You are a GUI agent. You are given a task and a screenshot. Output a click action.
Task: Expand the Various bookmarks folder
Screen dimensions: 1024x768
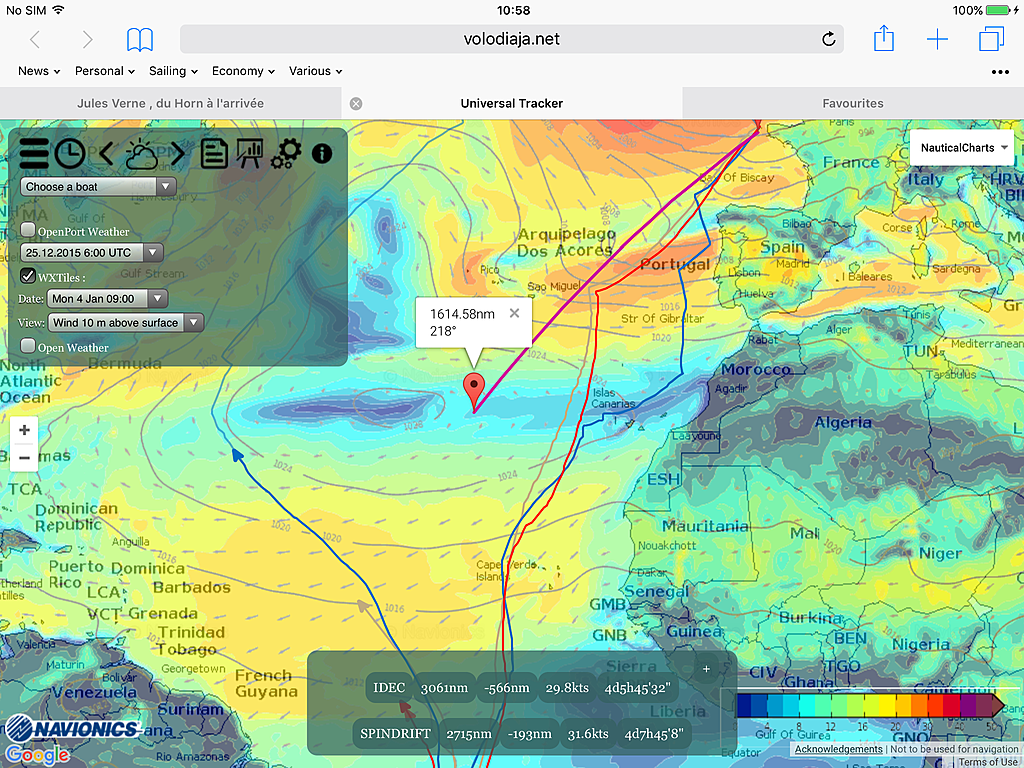(x=315, y=71)
